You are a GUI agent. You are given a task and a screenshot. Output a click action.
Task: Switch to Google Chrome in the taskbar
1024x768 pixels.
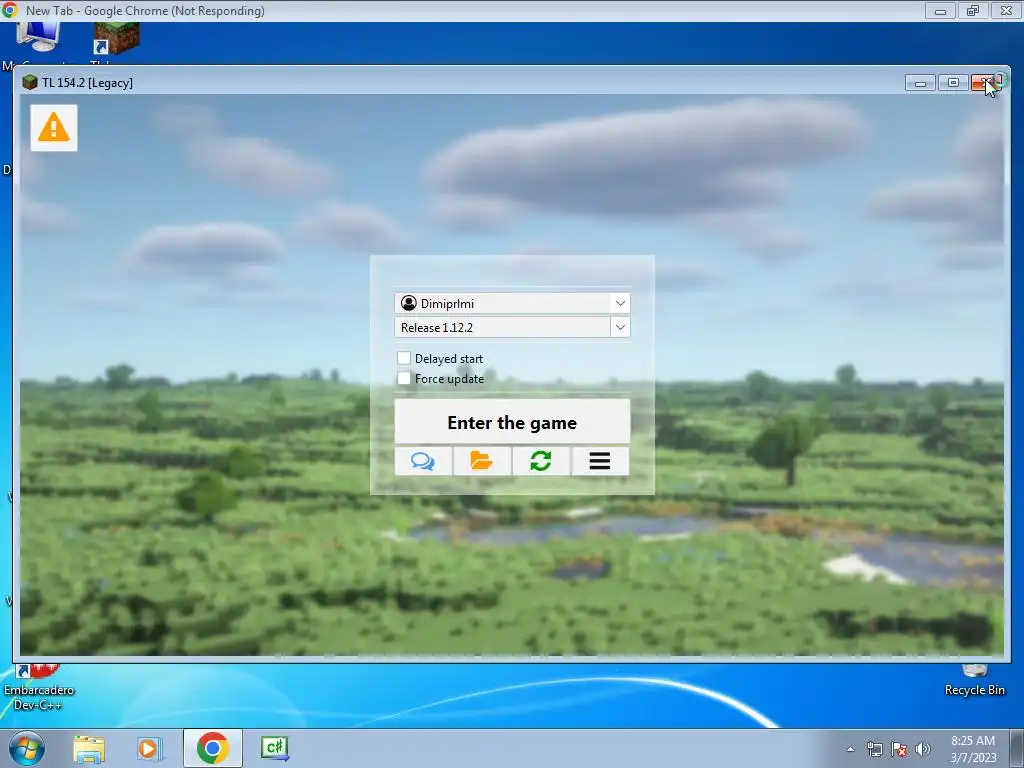pyautogui.click(x=212, y=748)
